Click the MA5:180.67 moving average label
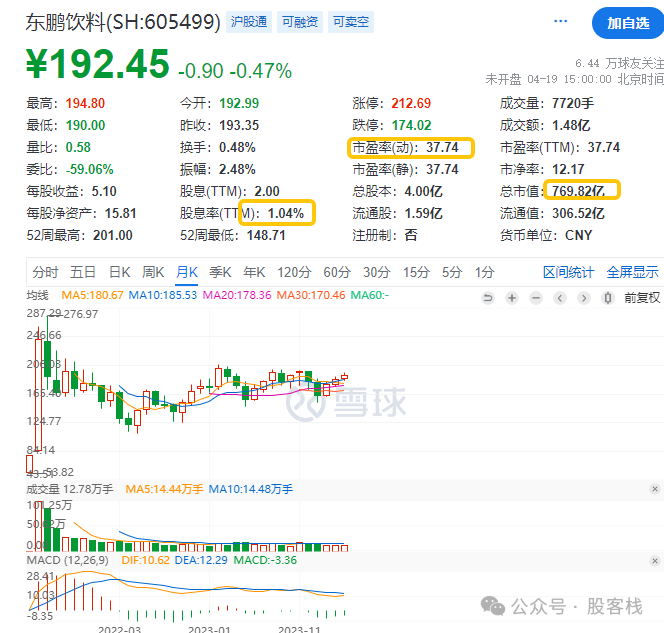664x633 pixels. pos(92,295)
